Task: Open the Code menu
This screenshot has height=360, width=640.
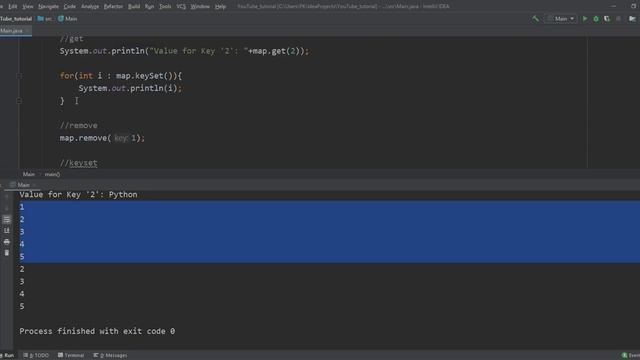Action: coord(69,7)
